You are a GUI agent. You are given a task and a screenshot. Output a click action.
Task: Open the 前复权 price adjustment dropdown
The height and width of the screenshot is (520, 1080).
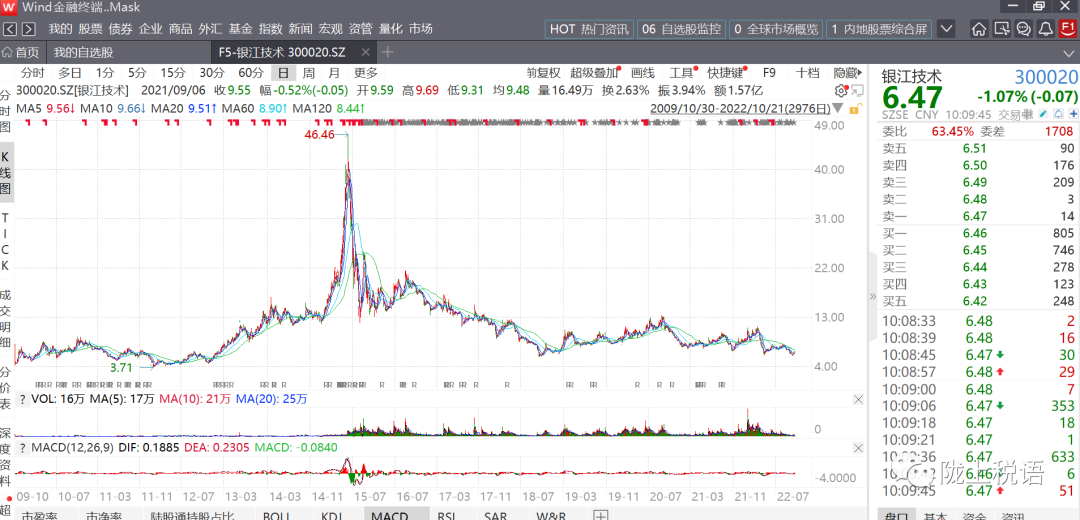[x=543, y=73]
